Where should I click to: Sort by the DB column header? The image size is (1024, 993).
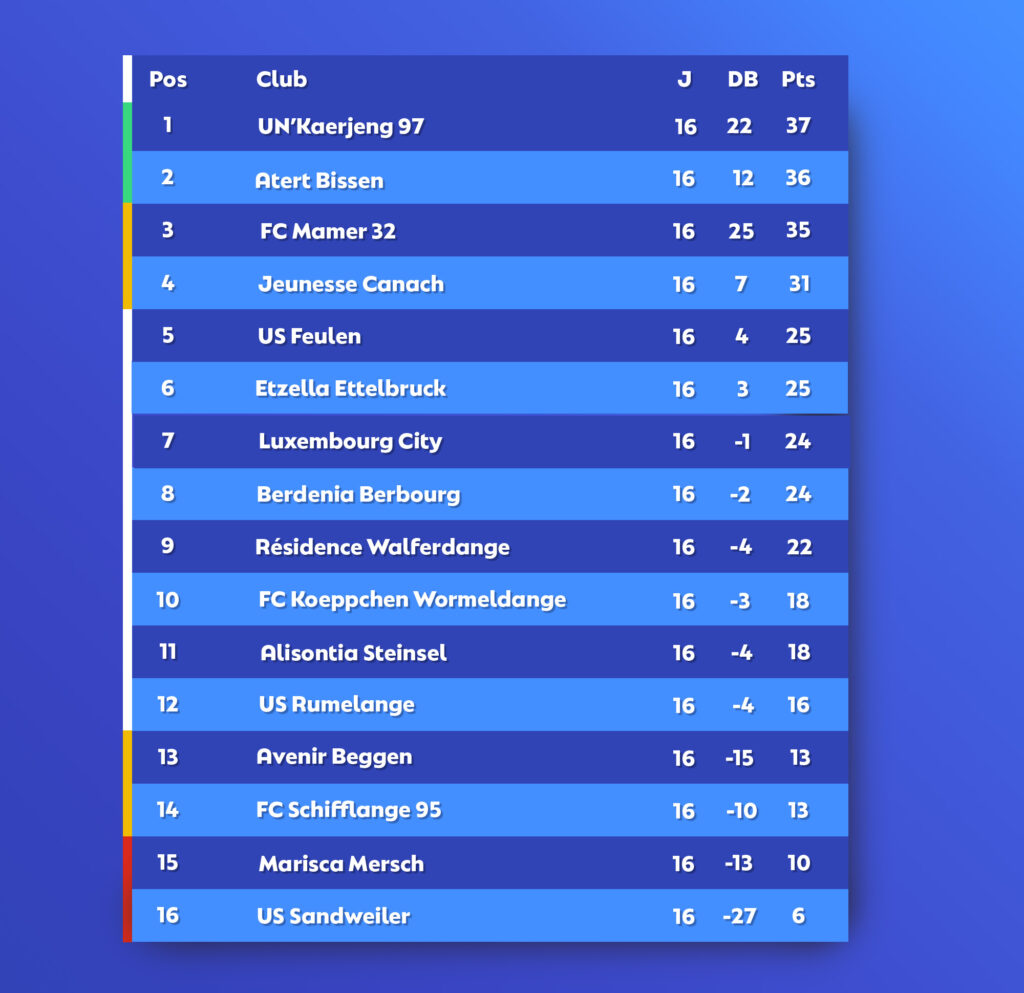point(743,79)
